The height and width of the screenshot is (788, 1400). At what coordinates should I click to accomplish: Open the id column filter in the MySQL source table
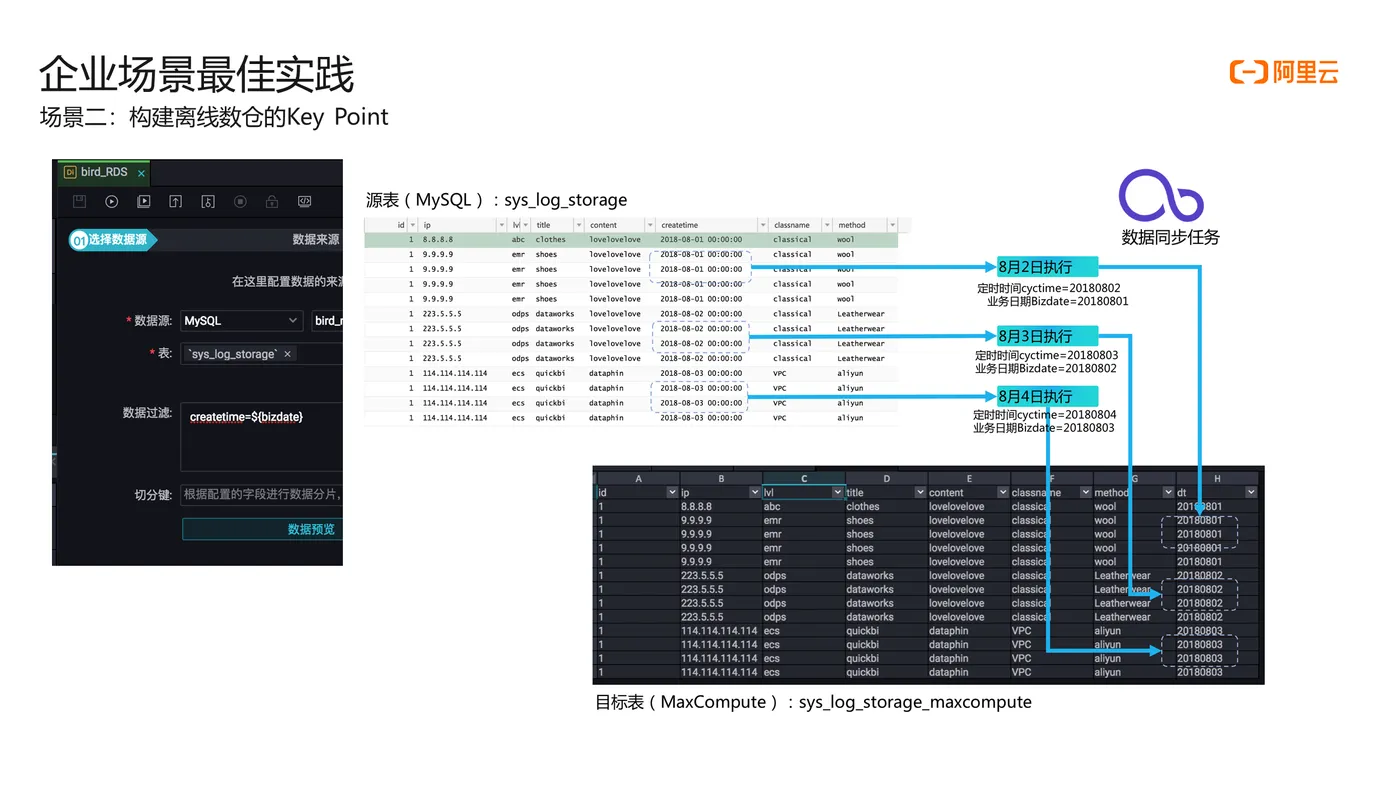click(412, 225)
